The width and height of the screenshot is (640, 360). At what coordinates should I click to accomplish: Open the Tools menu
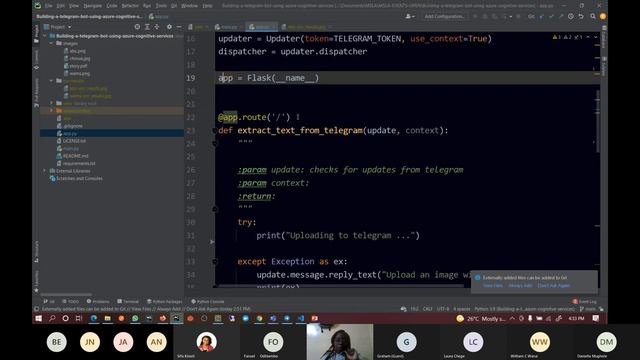click(x=161, y=6)
